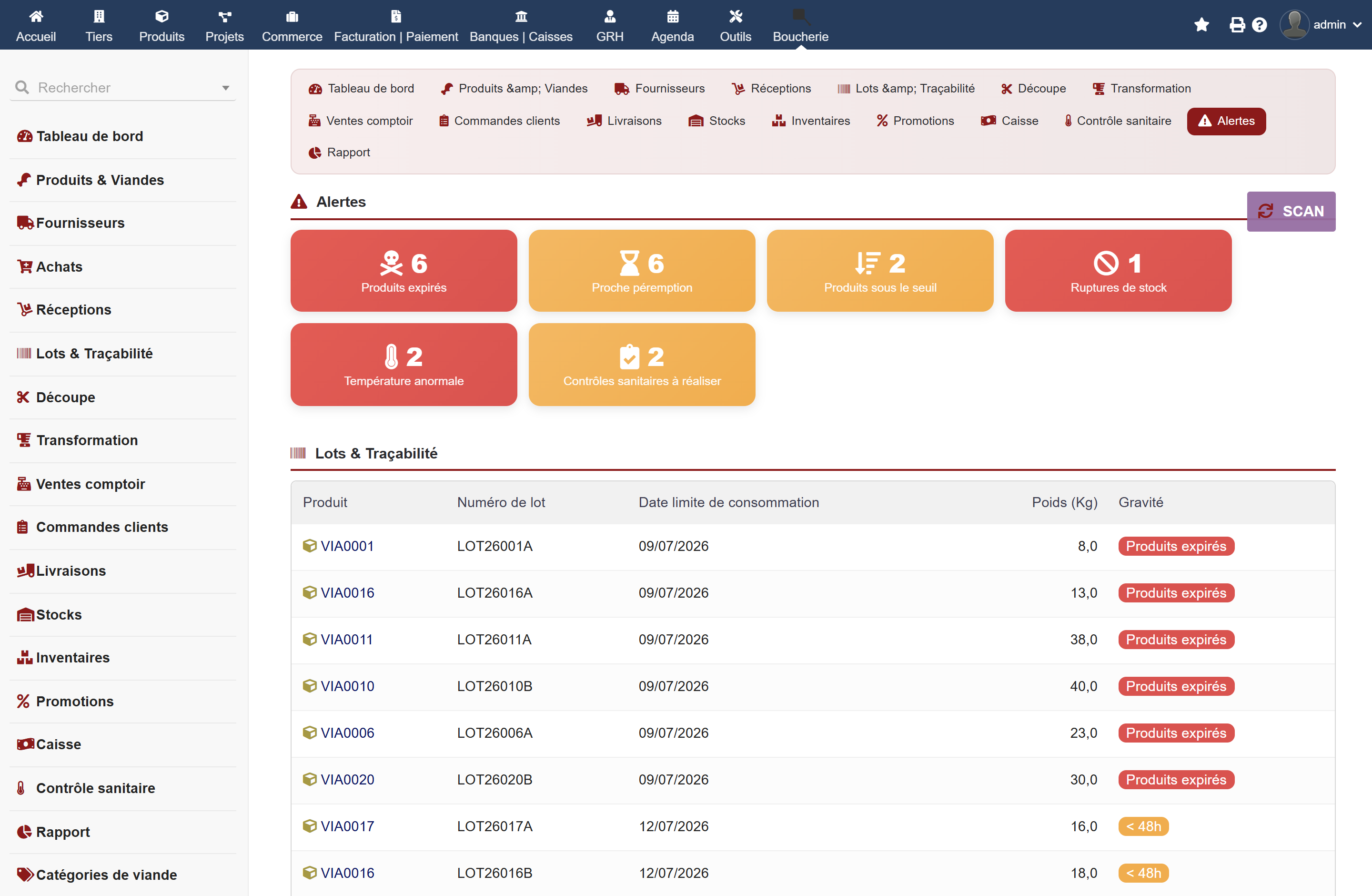Switch to Contrôle sanitaire tab

point(1117,121)
